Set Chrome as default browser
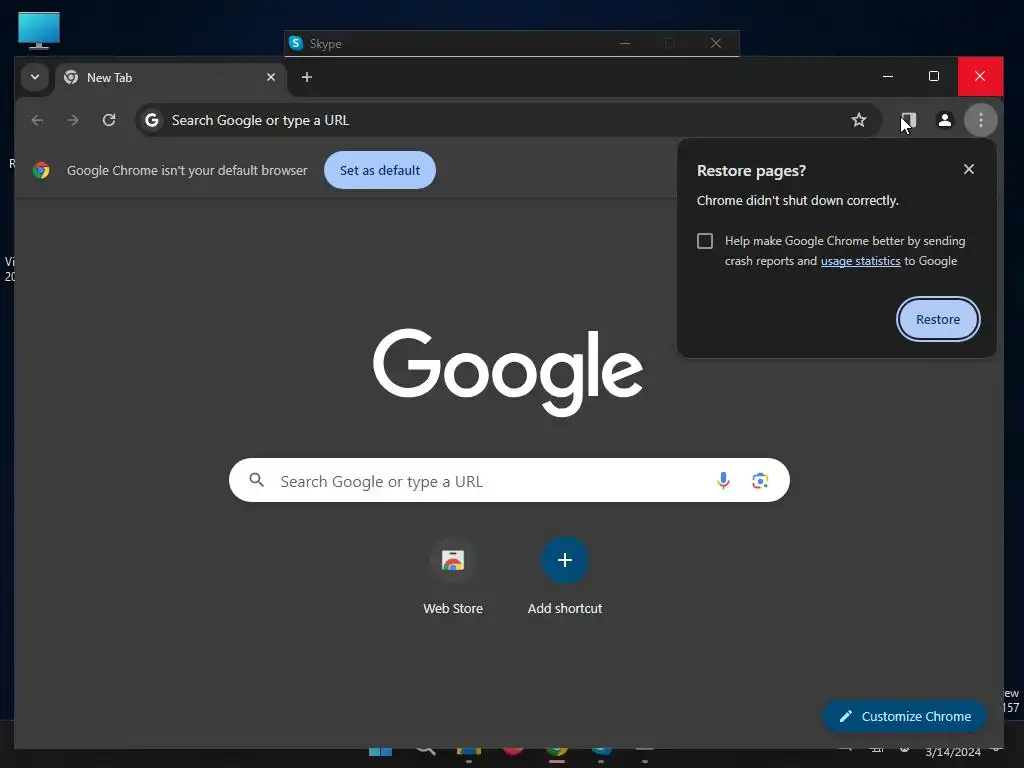The height and width of the screenshot is (768, 1024). tap(380, 170)
